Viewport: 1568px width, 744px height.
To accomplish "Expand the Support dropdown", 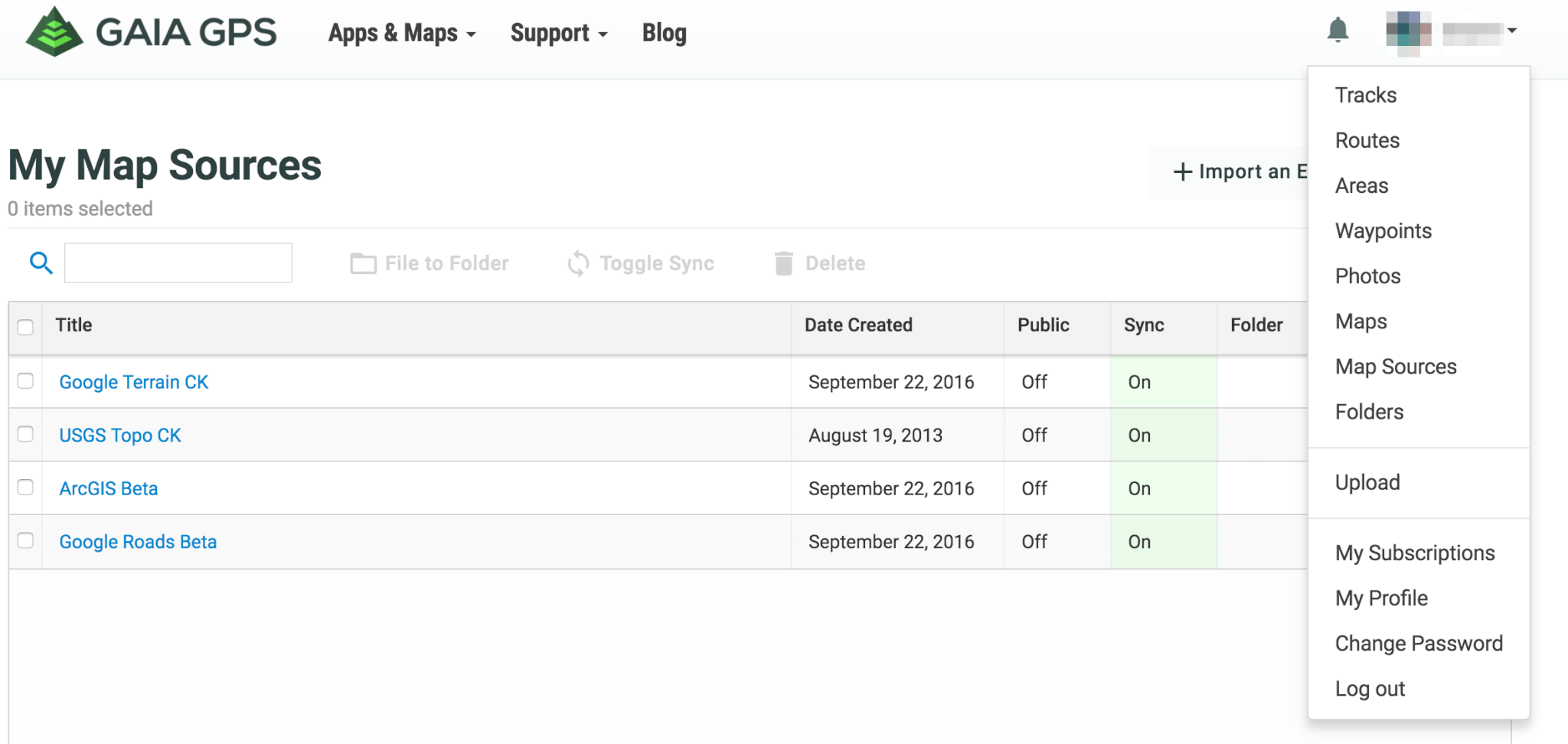I will (559, 33).
